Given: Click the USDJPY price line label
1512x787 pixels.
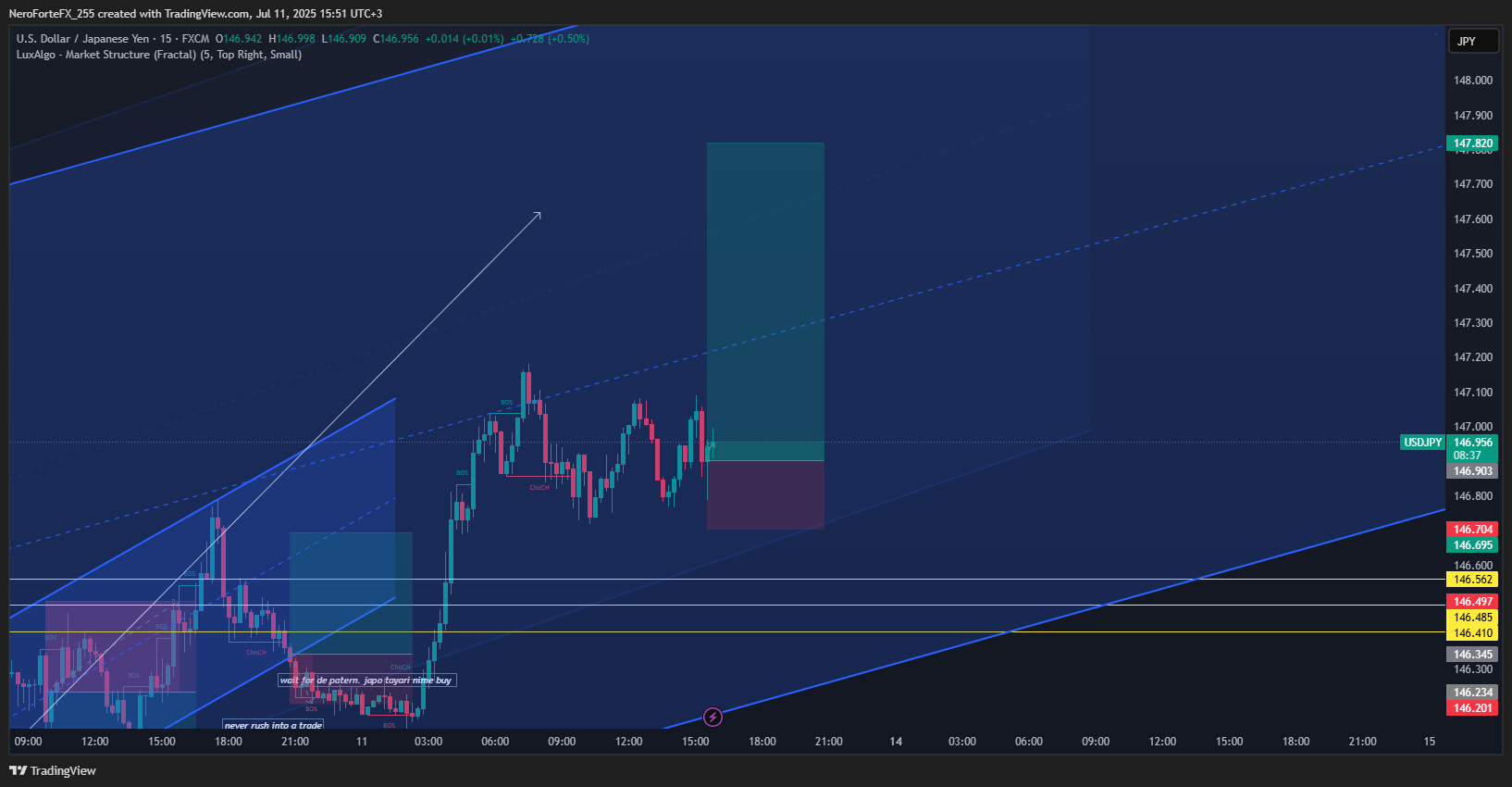Looking at the screenshot, I should [1422, 443].
